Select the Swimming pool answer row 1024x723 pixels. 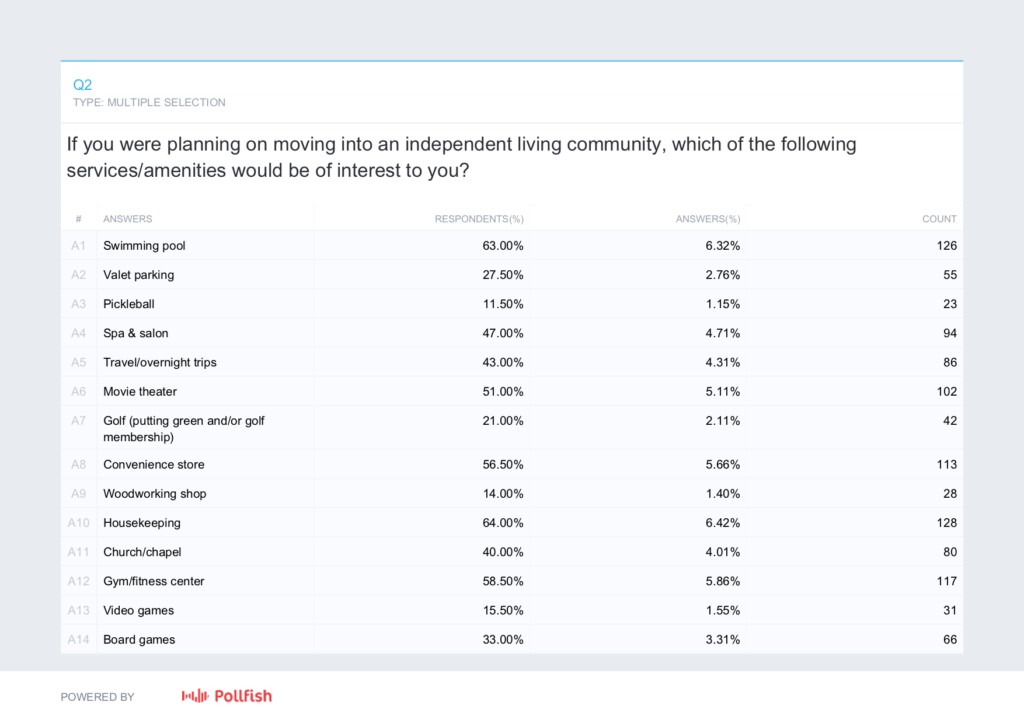pos(144,246)
